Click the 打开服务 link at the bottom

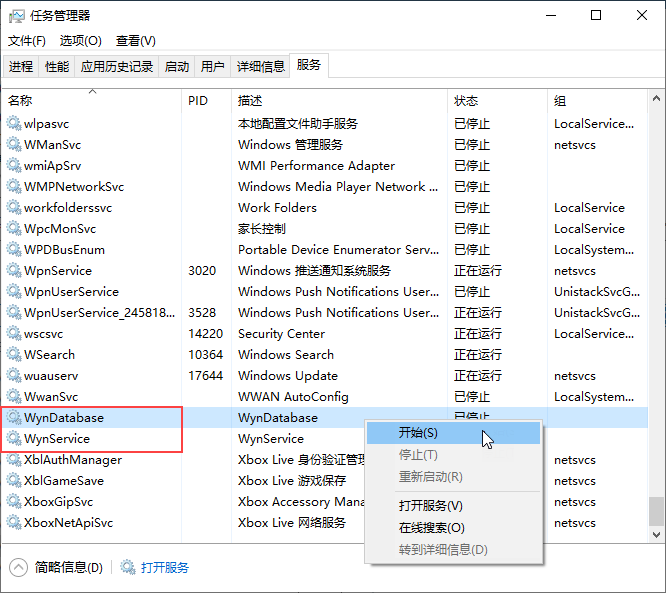pyautogui.click(x=165, y=568)
